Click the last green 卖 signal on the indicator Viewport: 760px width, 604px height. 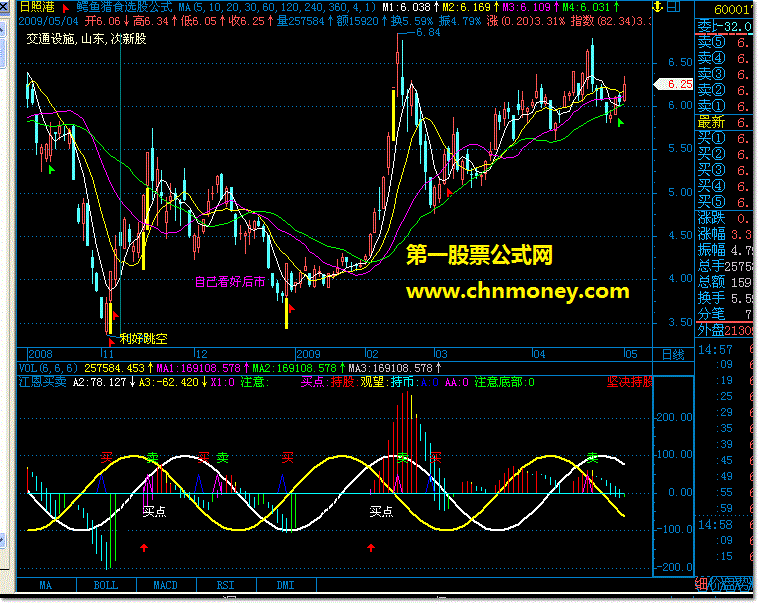pos(592,458)
